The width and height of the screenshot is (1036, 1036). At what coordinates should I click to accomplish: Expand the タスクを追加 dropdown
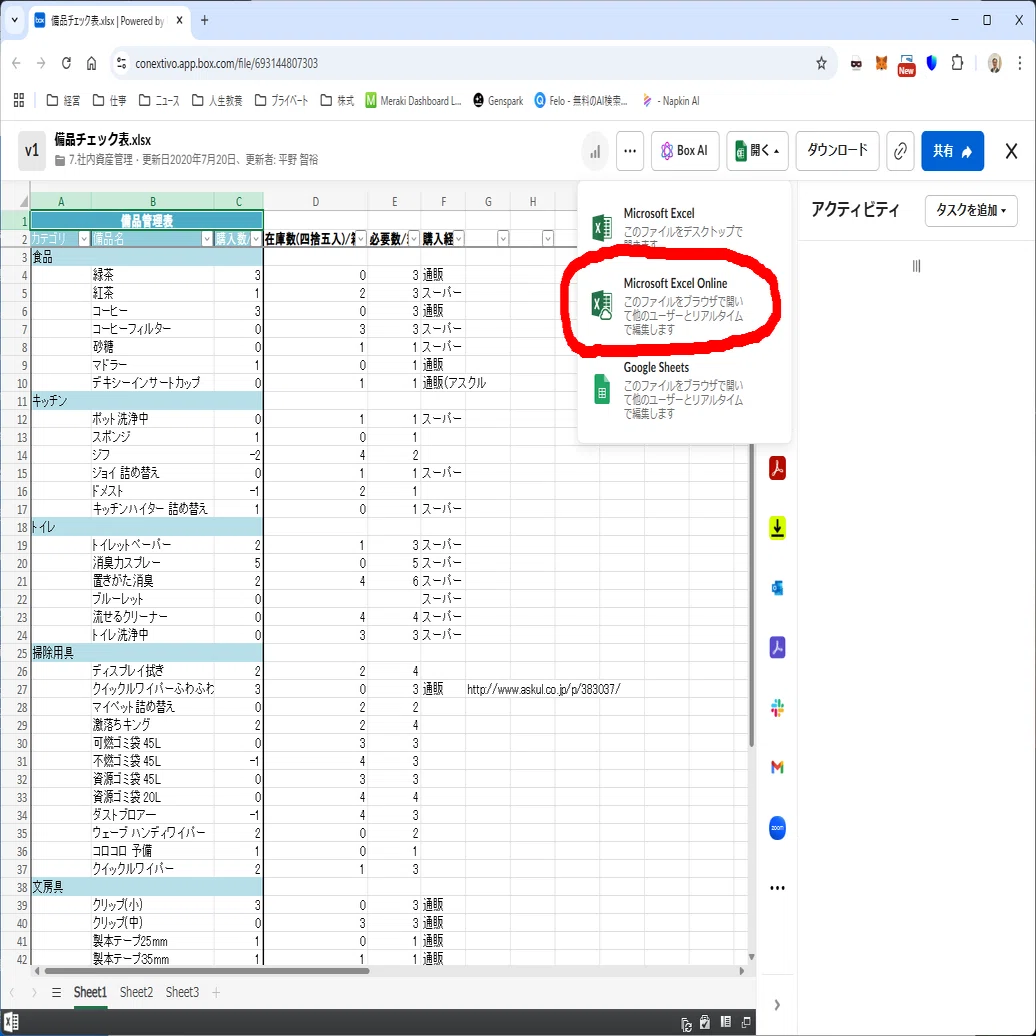tap(971, 210)
